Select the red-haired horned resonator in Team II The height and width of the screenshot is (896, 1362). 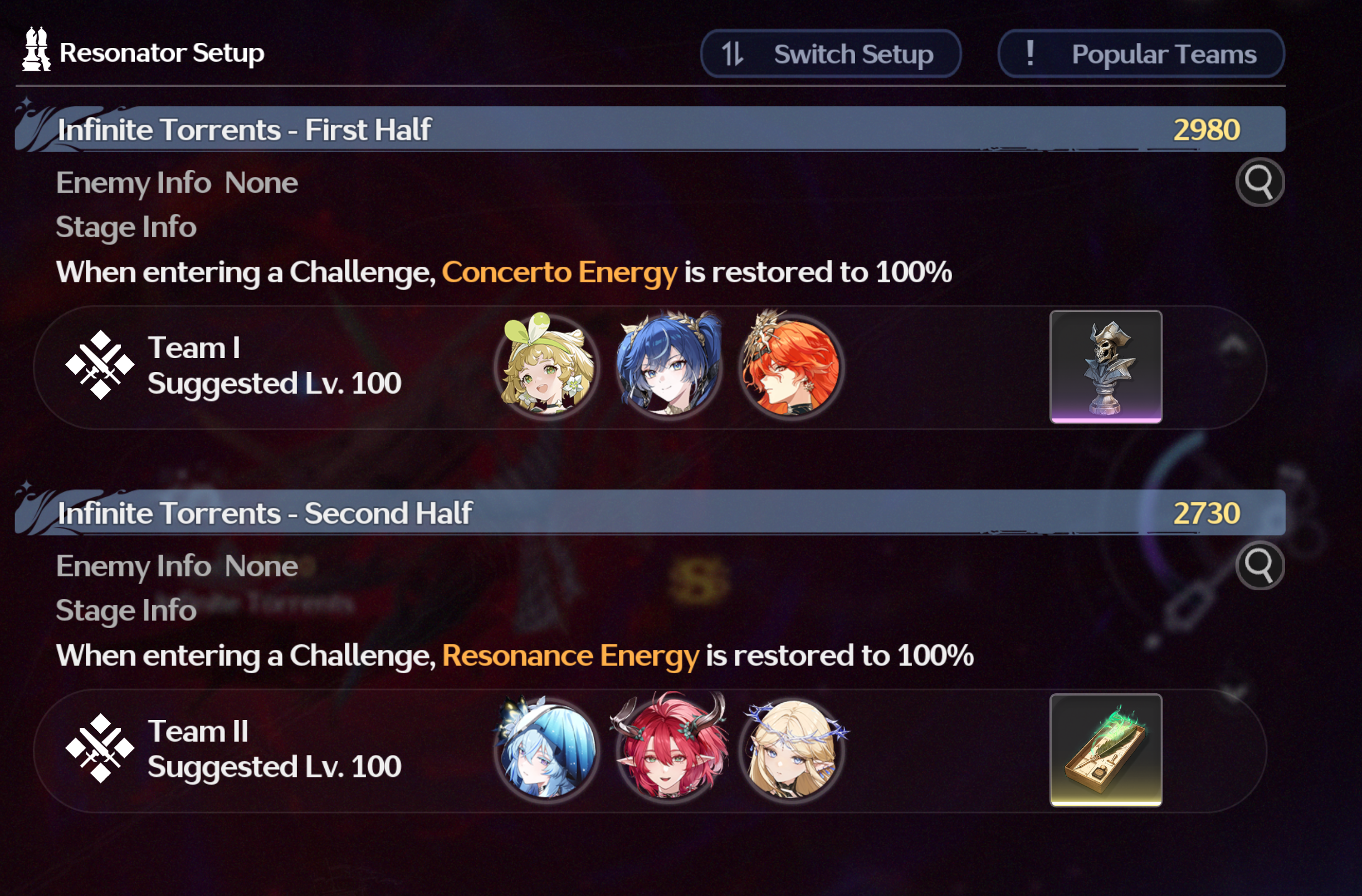669,748
